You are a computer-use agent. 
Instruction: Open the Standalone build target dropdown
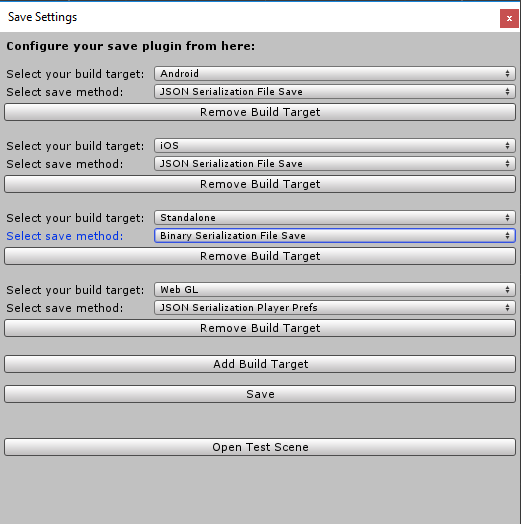click(335, 218)
